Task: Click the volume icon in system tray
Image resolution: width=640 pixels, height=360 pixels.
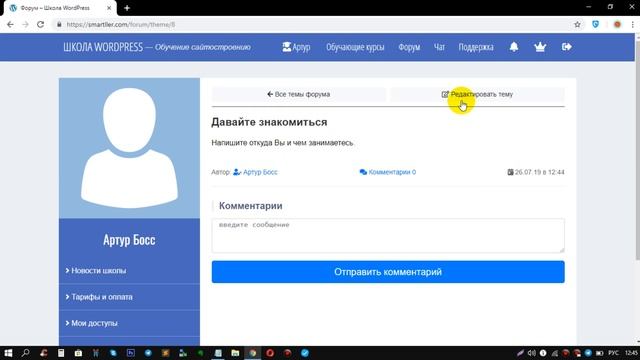Action: tap(531, 353)
